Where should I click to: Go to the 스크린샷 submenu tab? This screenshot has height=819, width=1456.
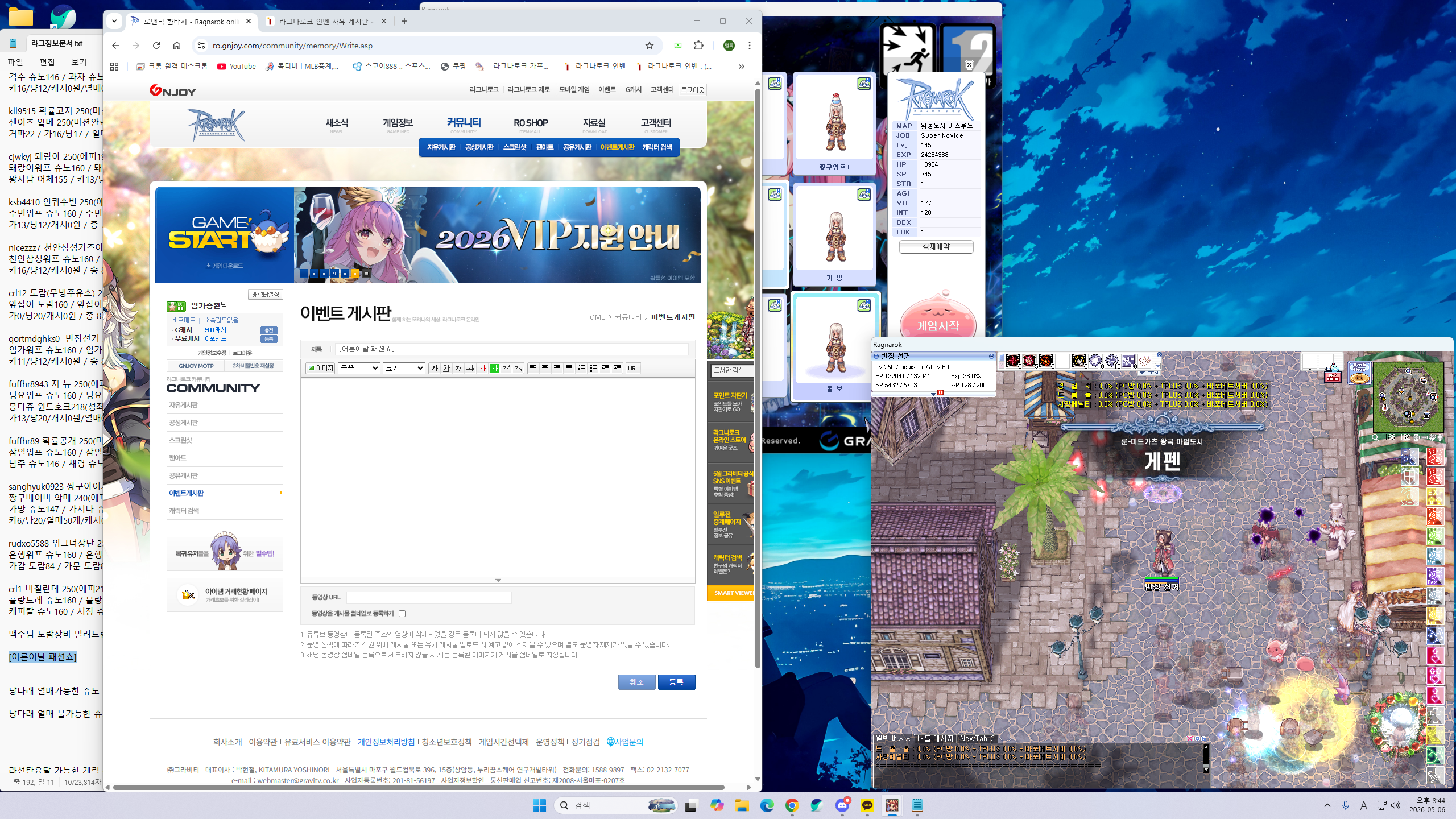(515, 147)
